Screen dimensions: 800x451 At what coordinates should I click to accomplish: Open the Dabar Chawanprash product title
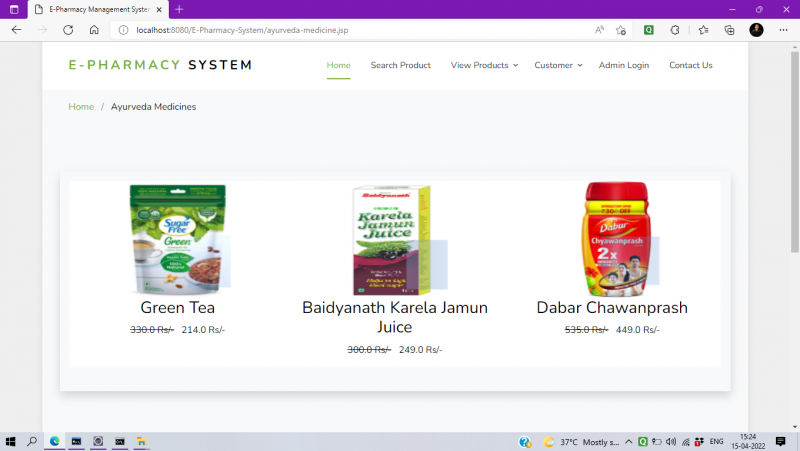coord(612,308)
